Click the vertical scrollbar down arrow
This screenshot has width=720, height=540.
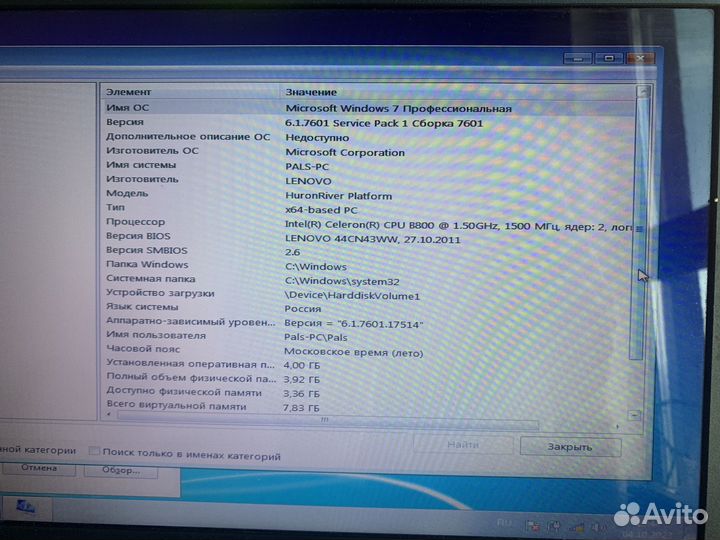pyautogui.click(x=634, y=415)
